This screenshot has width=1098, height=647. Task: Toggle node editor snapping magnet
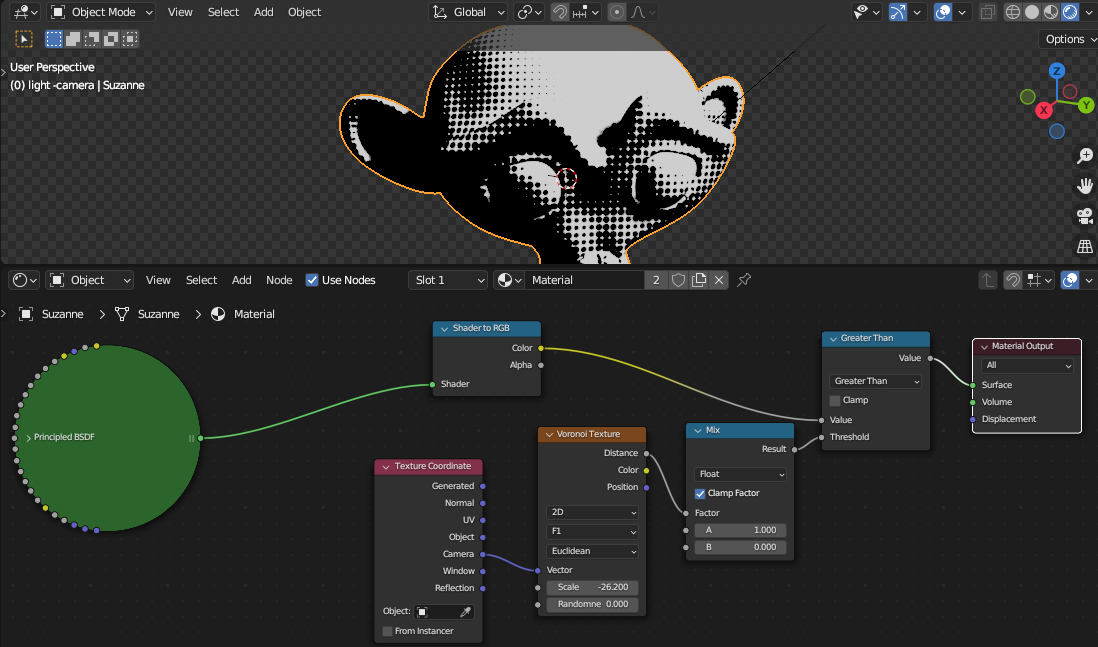tap(1013, 280)
